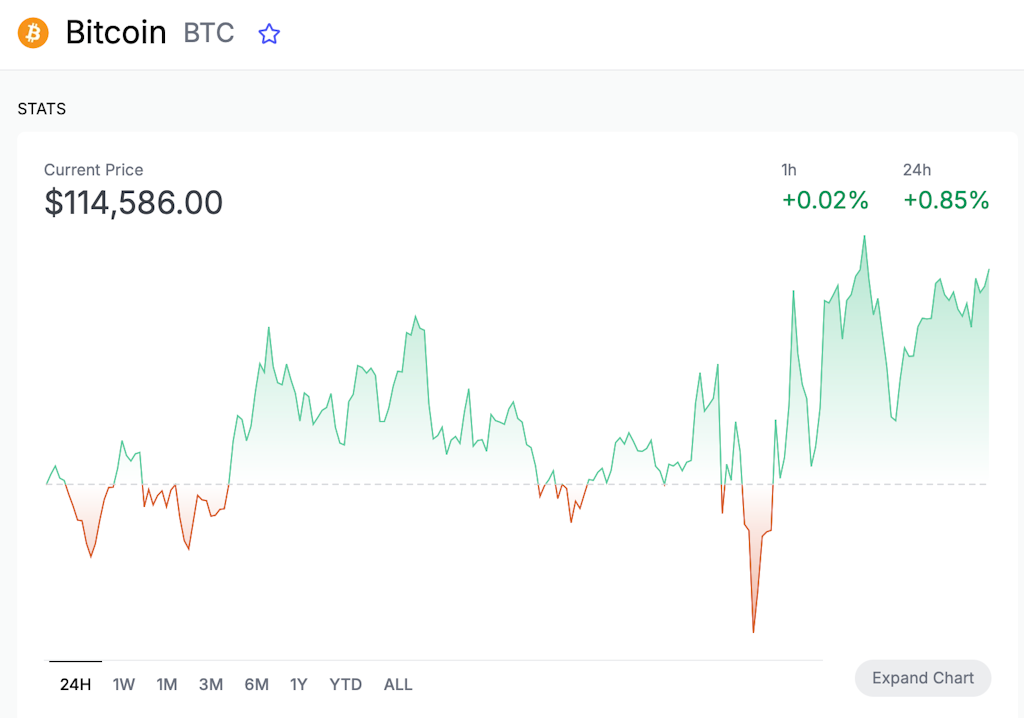This screenshot has width=1024, height=718.
Task: Toggle the favorite star for Bitcoin
Action: pos(269,33)
